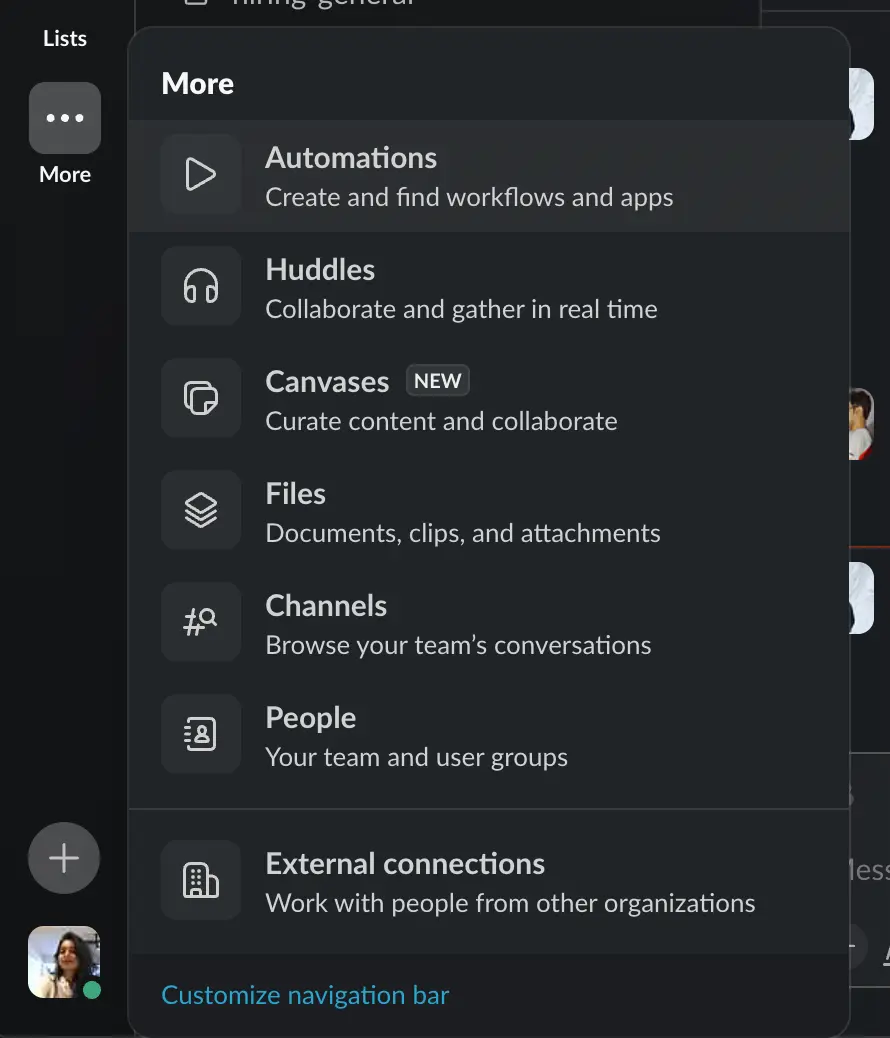
Task: Click the user profile avatar photo
Action: pos(64,962)
